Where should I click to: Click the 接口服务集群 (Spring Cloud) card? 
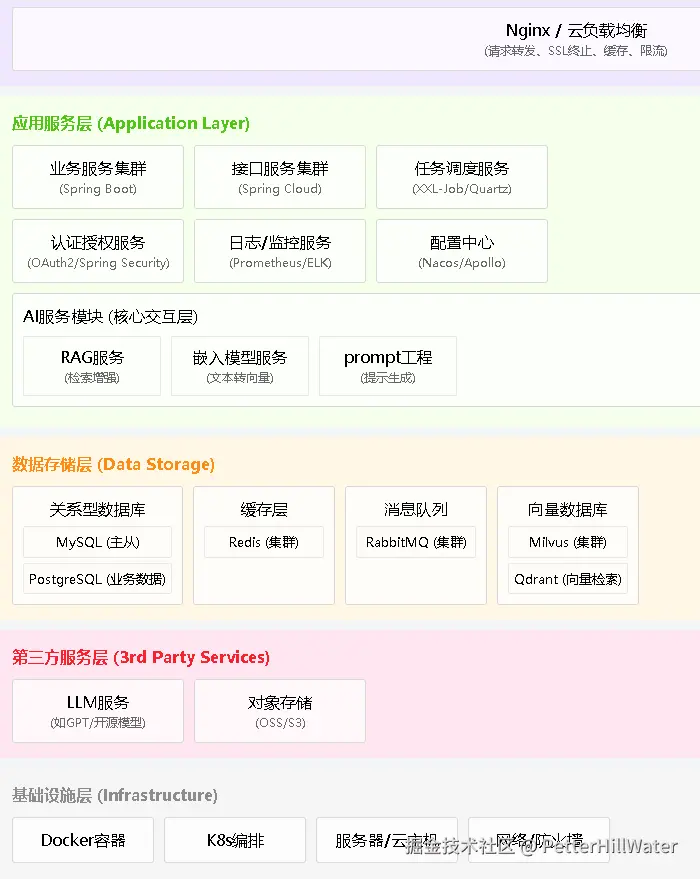pos(280,177)
